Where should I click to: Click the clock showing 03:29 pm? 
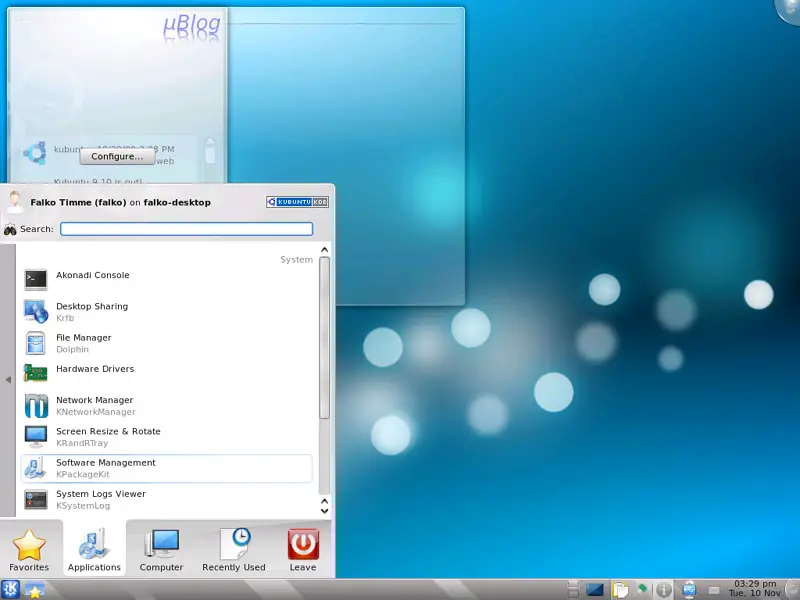[755, 589]
